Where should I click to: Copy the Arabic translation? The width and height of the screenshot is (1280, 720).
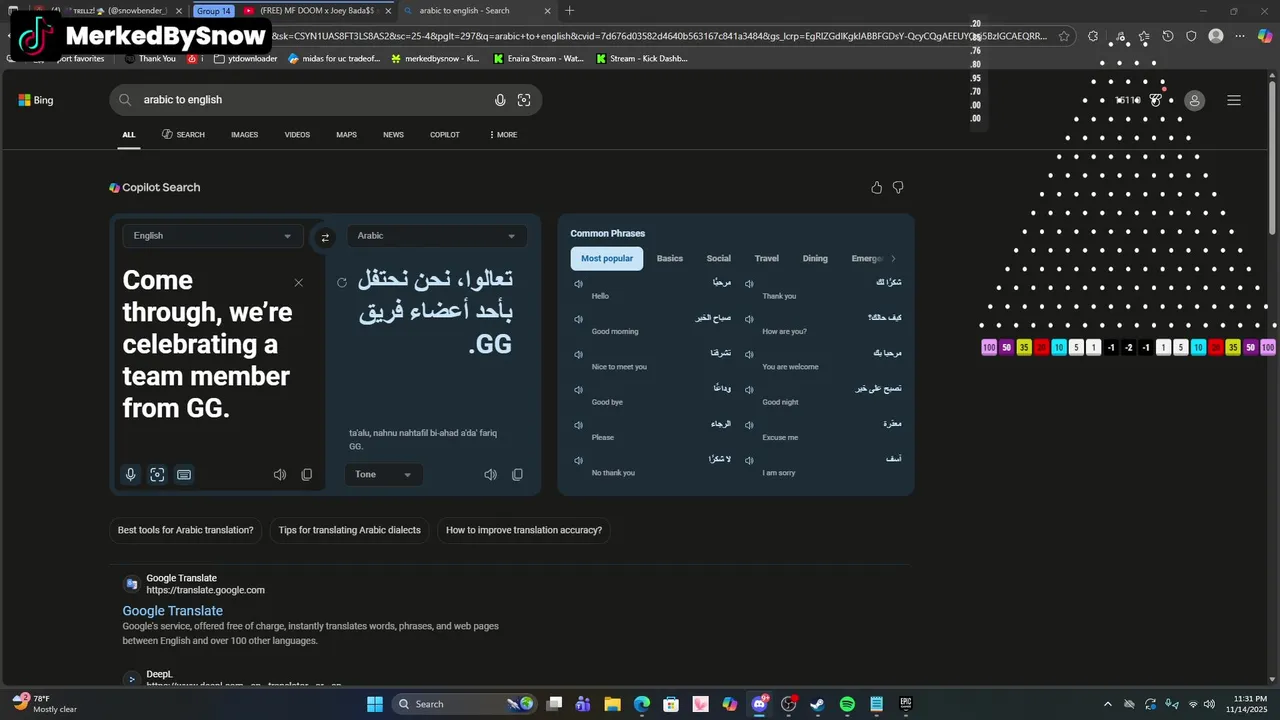(x=517, y=475)
